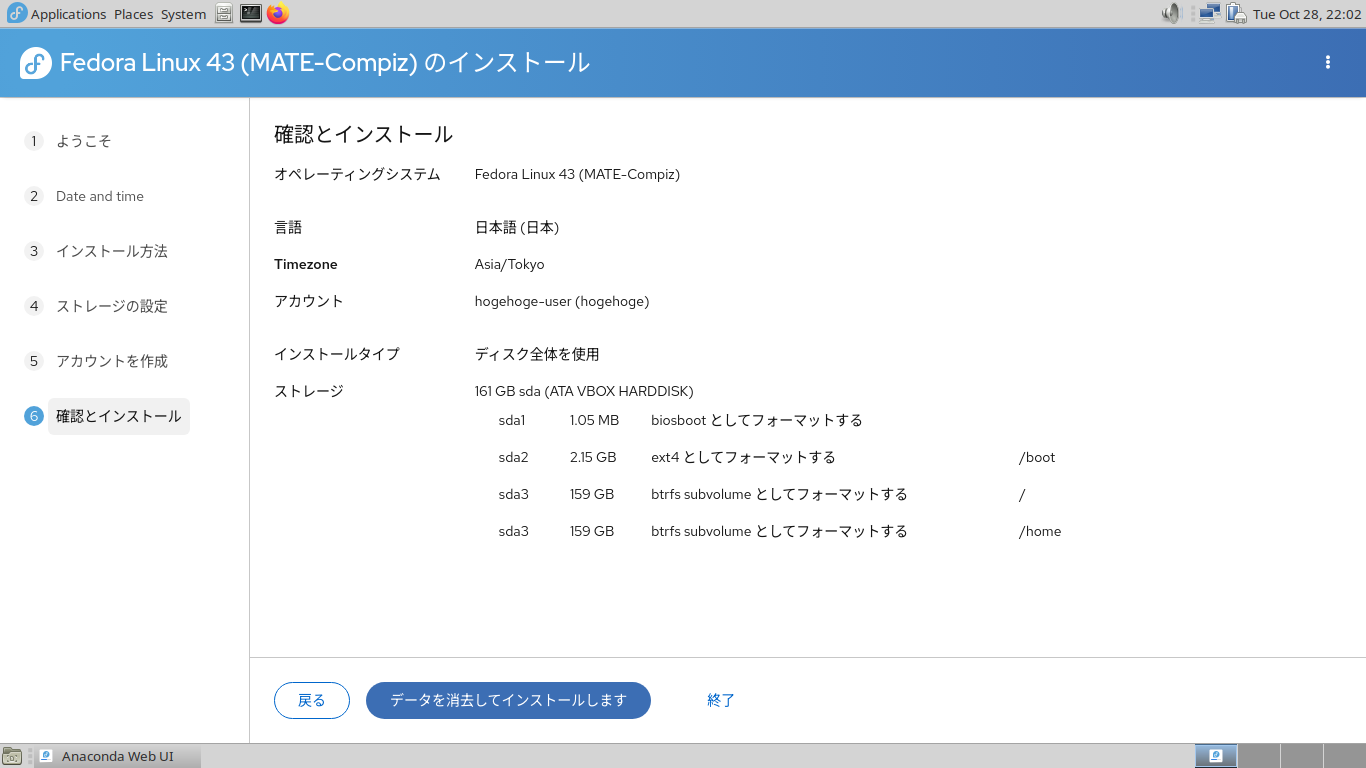
Task: Click the sda1 partition name
Action: tap(512, 420)
